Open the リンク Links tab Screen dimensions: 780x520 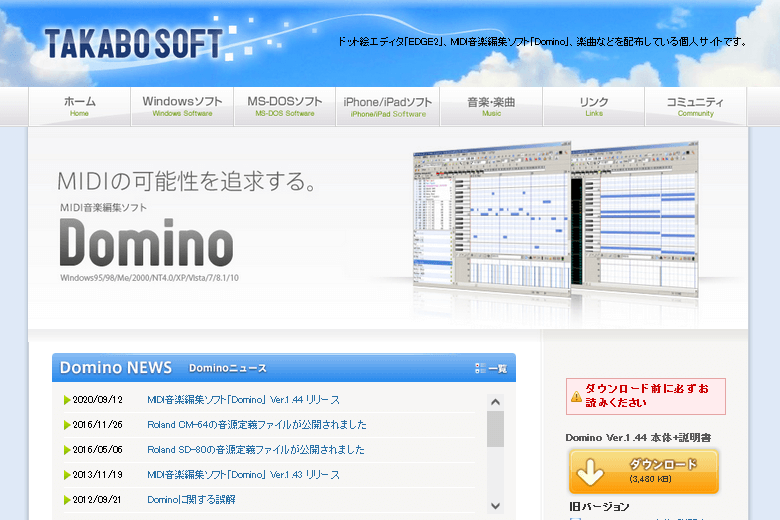coord(593,106)
